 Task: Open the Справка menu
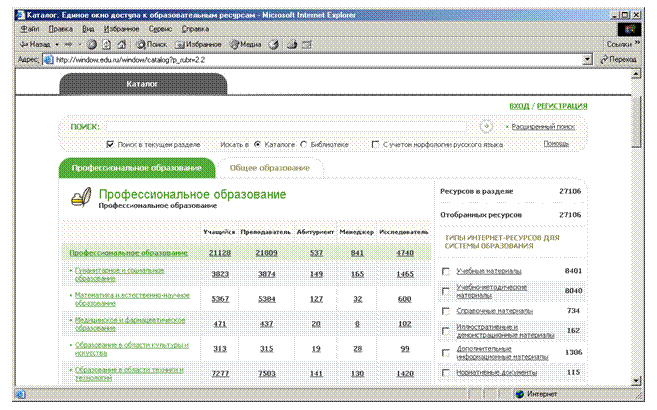point(195,29)
